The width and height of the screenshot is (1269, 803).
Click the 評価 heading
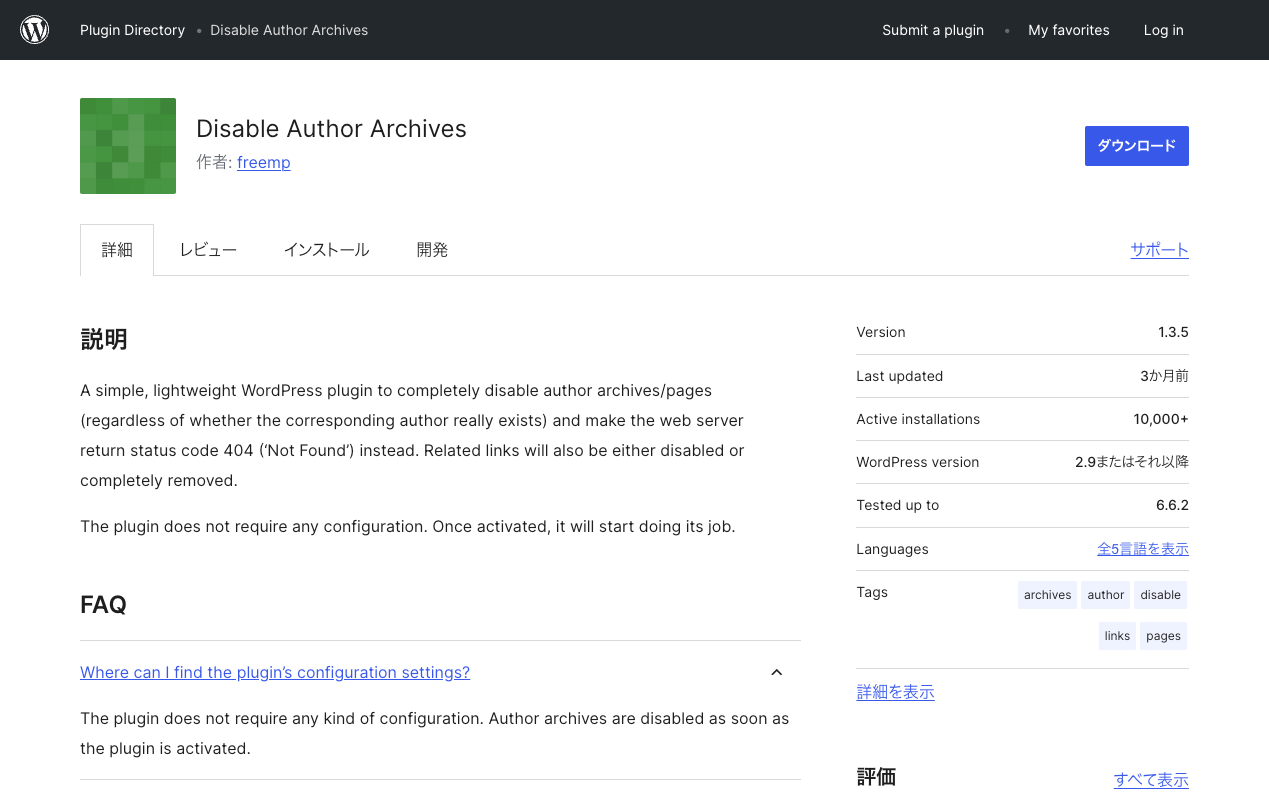876,777
